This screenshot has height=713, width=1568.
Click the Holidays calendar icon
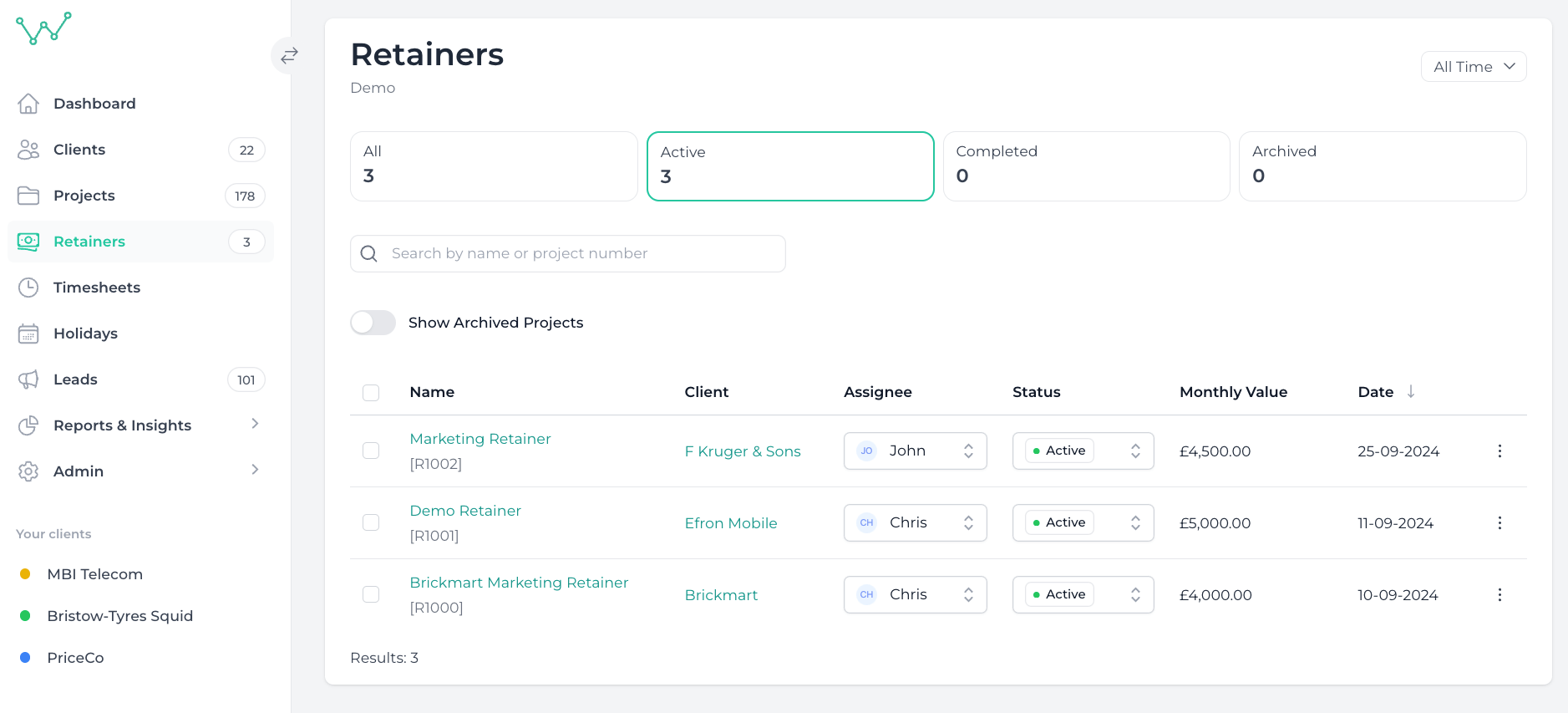click(28, 334)
